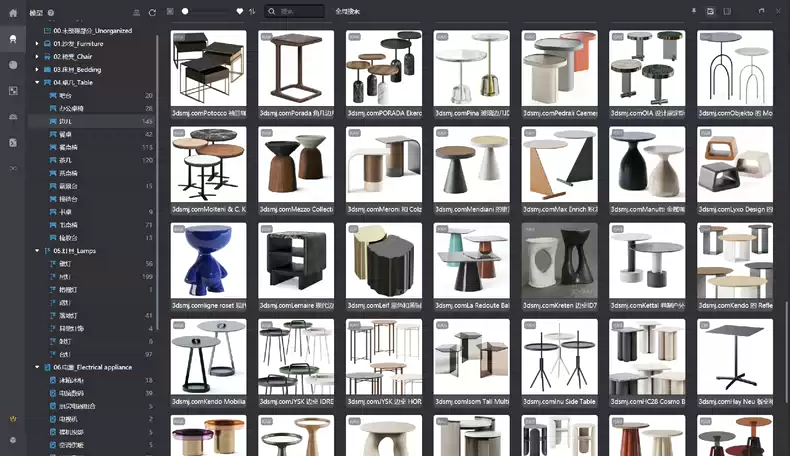Refresh the category tree
Image resolution: width=790 pixels, height=456 pixels.
point(152,13)
